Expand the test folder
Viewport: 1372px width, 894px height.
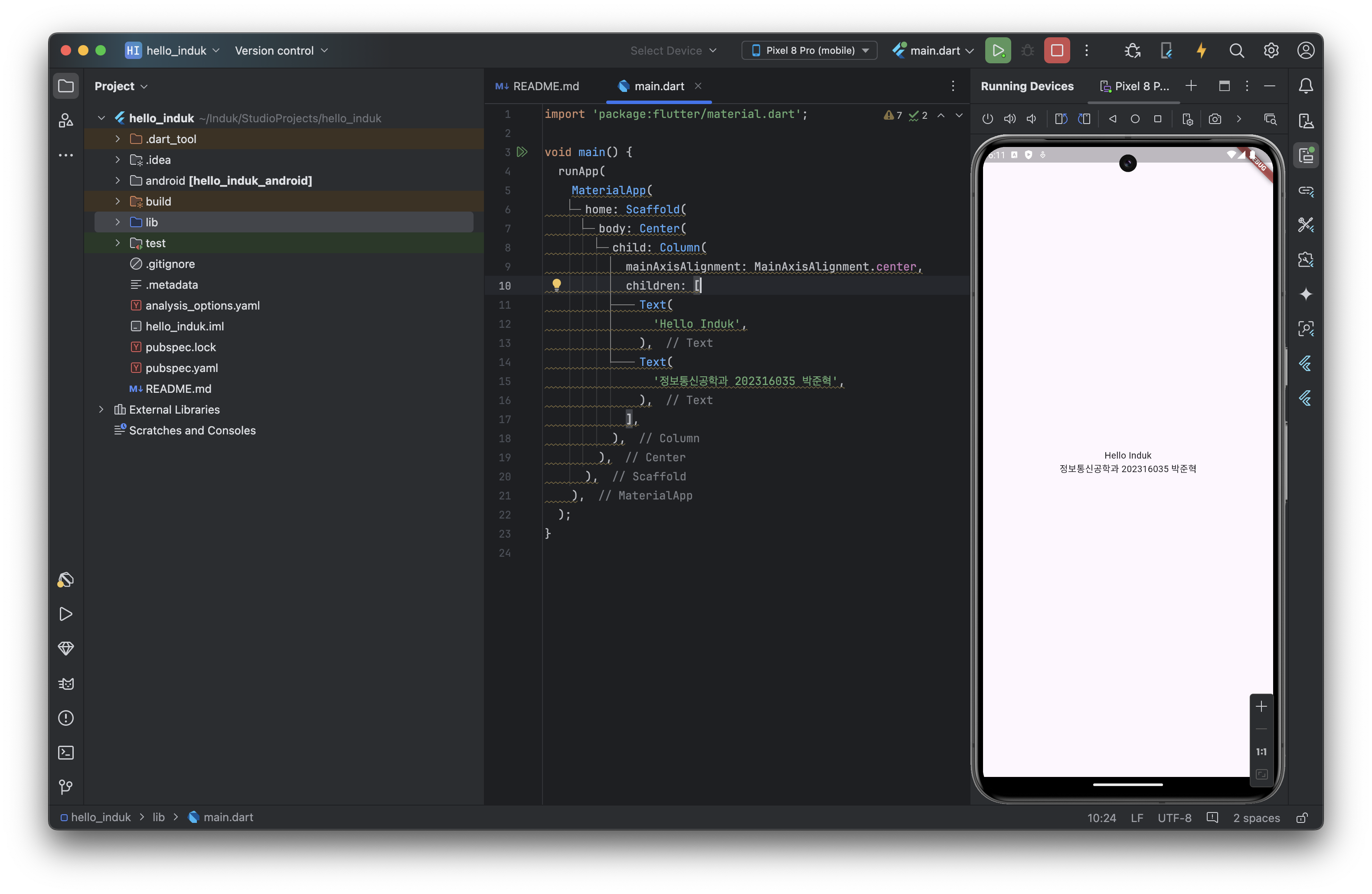click(x=118, y=243)
